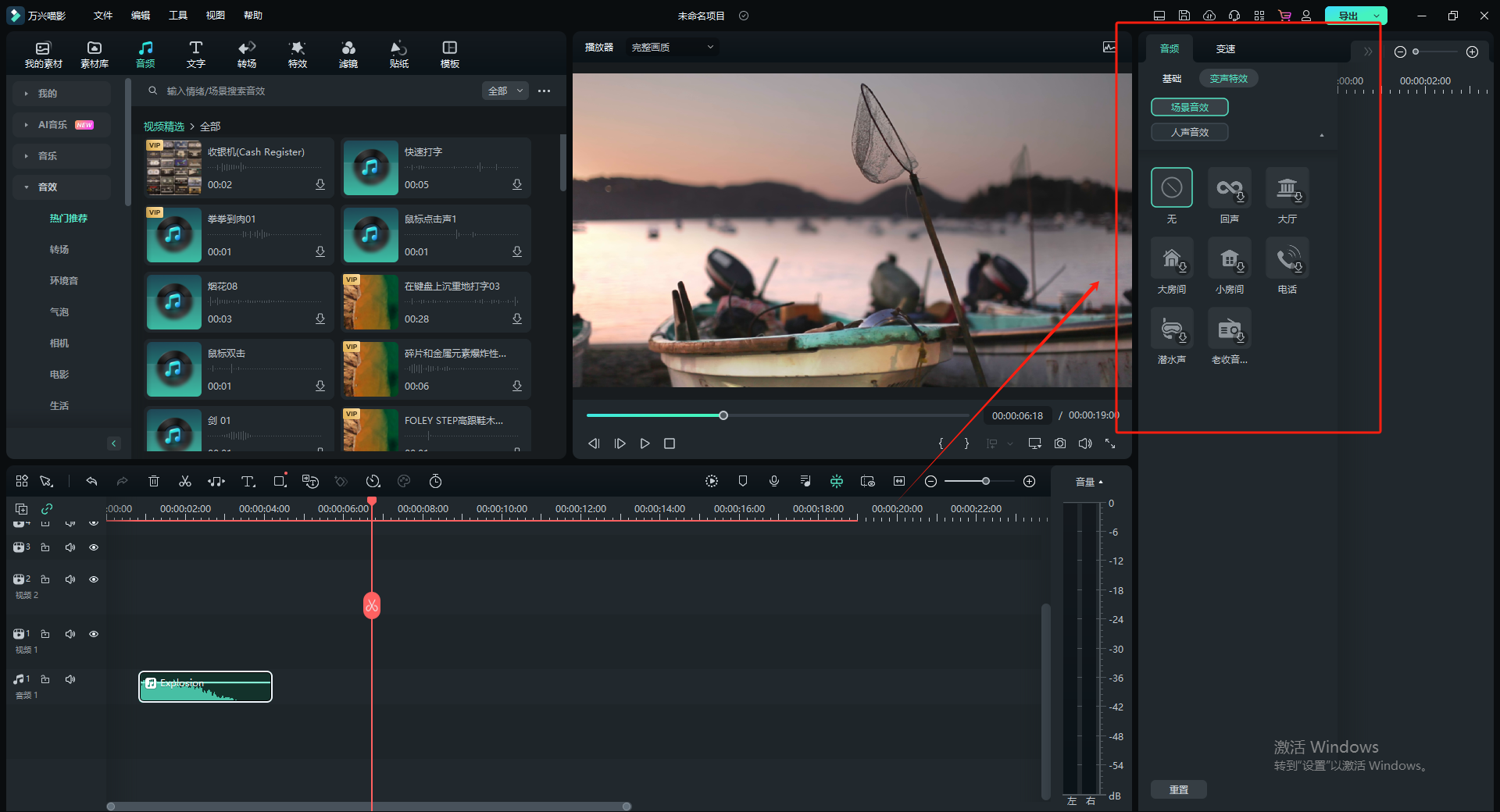Viewport: 1500px width, 812px height.
Task: Hide video track 2 with eye icon
Action: [x=94, y=579]
